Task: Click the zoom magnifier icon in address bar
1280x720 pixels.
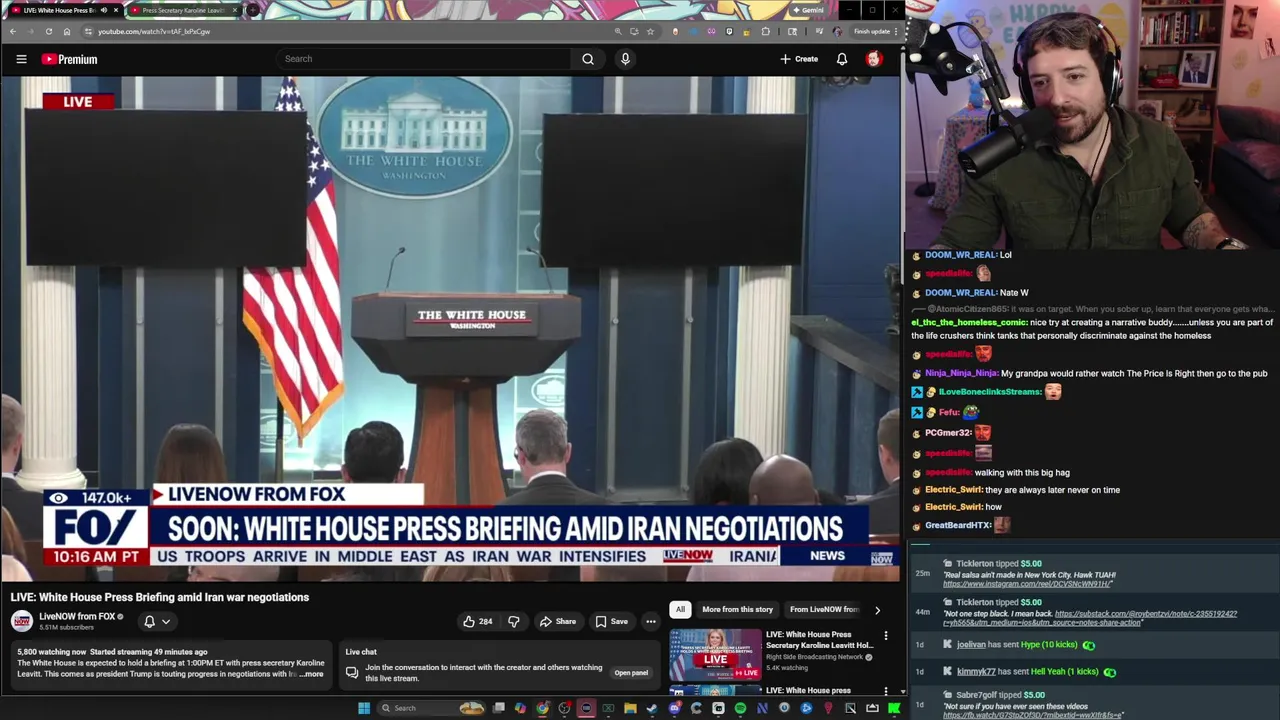Action: [x=618, y=31]
